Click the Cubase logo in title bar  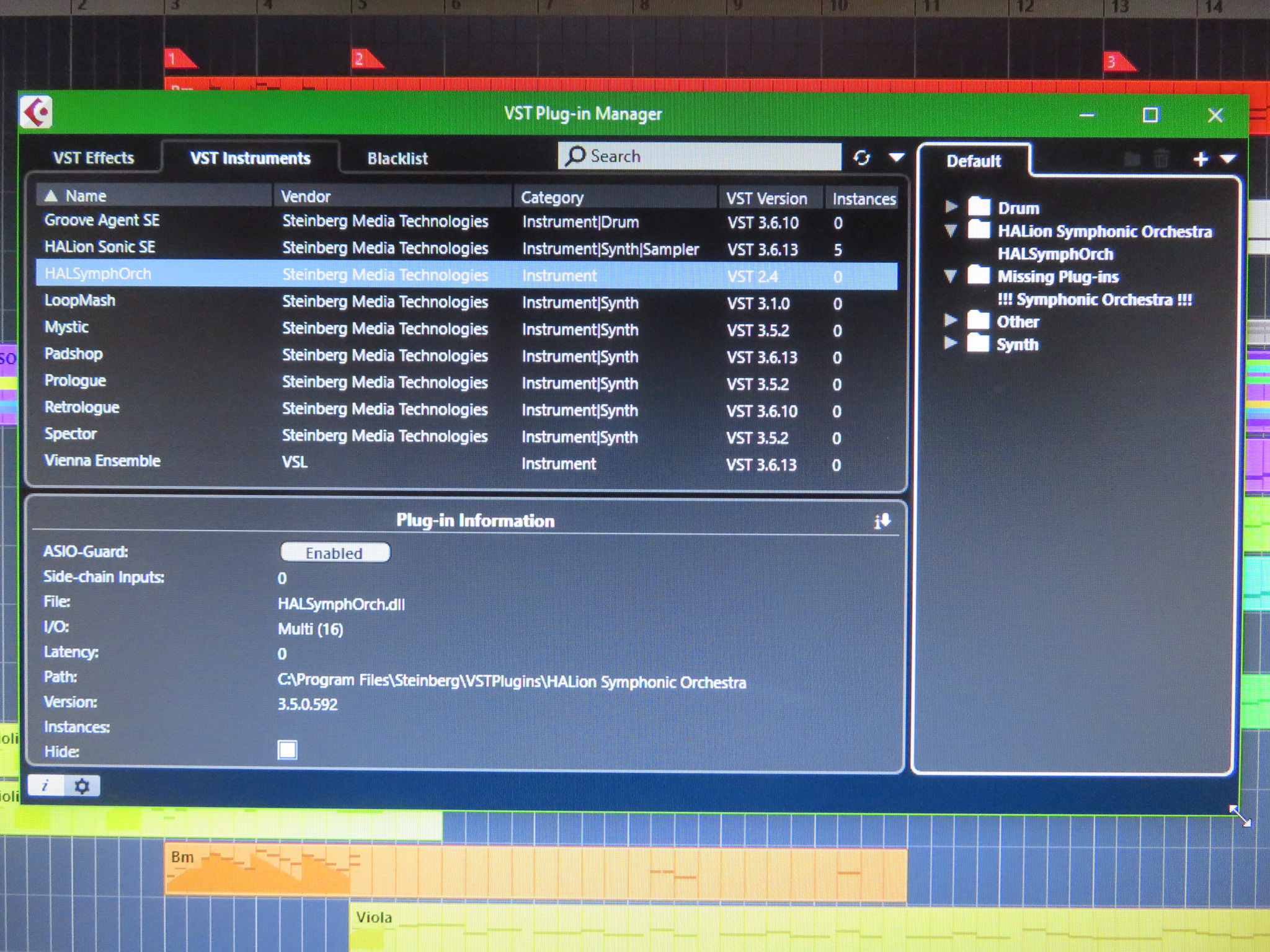pyautogui.click(x=37, y=113)
